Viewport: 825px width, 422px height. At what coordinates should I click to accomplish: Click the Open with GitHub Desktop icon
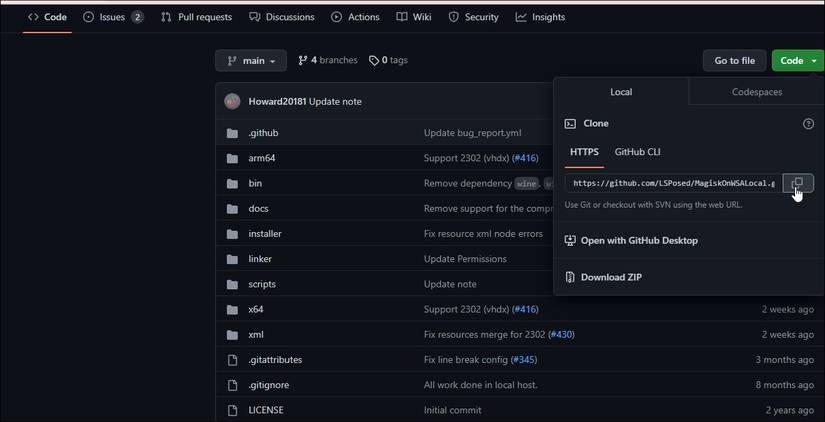point(570,241)
